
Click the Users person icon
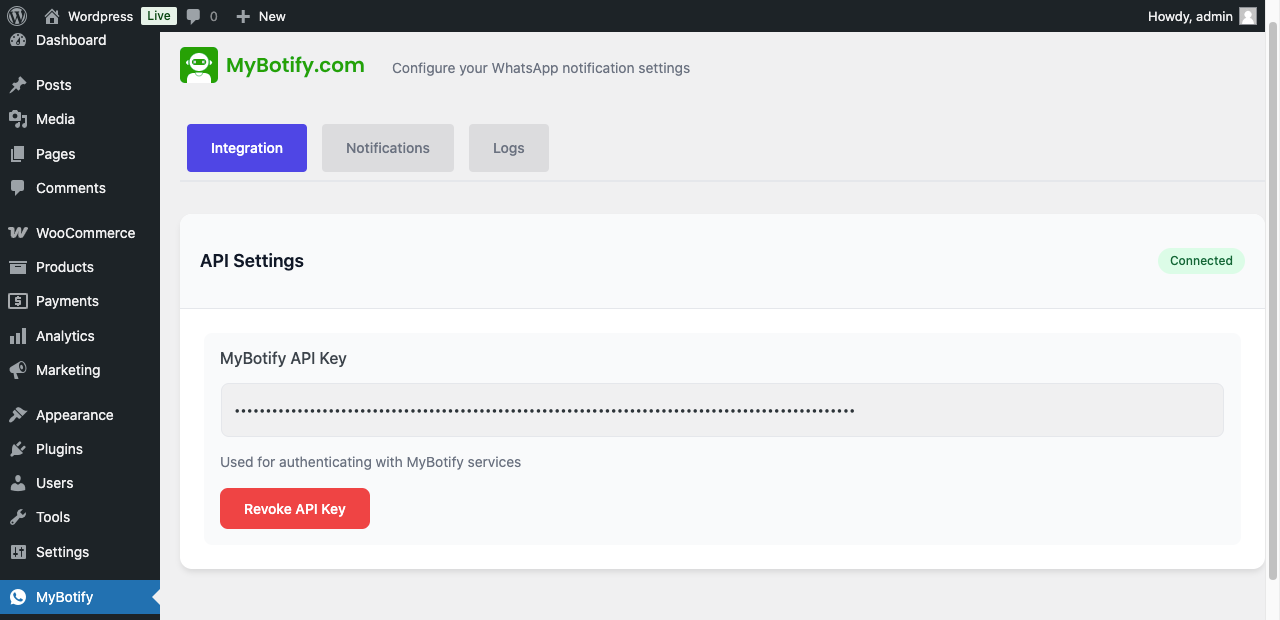(x=18, y=483)
